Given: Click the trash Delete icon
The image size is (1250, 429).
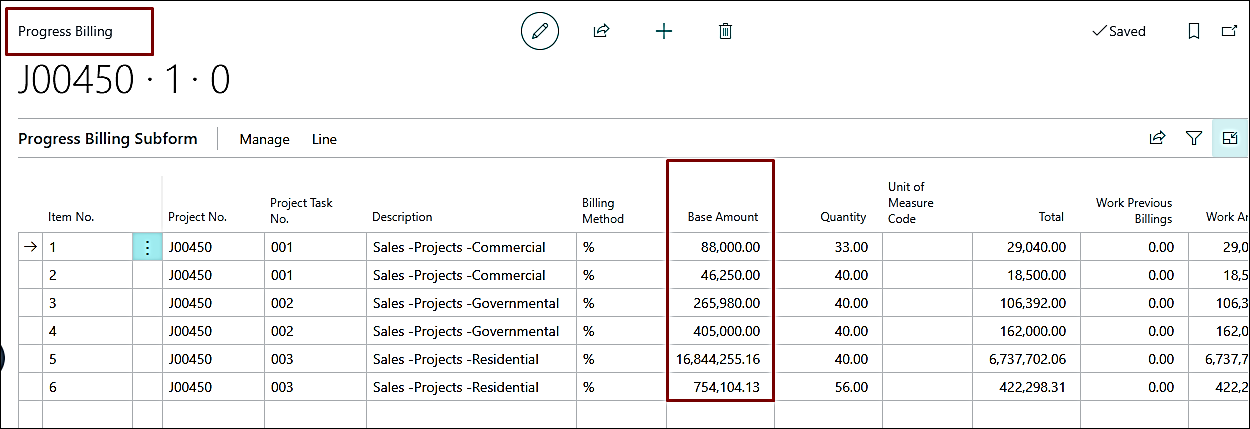Looking at the screenshot, I should 726,31.
